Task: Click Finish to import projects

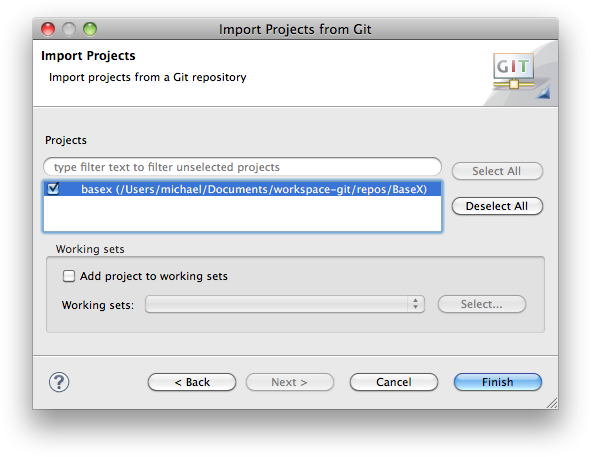Action: point(498,382)
